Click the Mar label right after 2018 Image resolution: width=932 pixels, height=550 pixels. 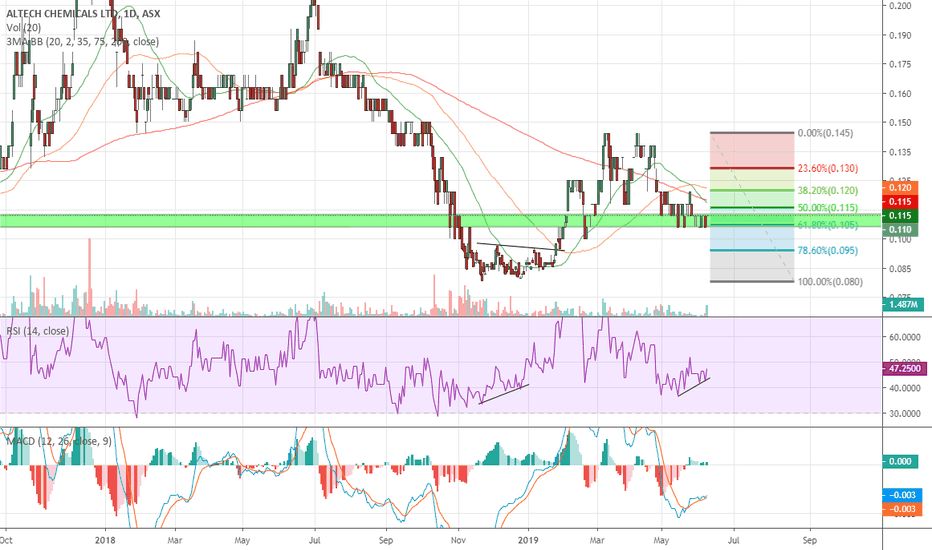[175, 540]
